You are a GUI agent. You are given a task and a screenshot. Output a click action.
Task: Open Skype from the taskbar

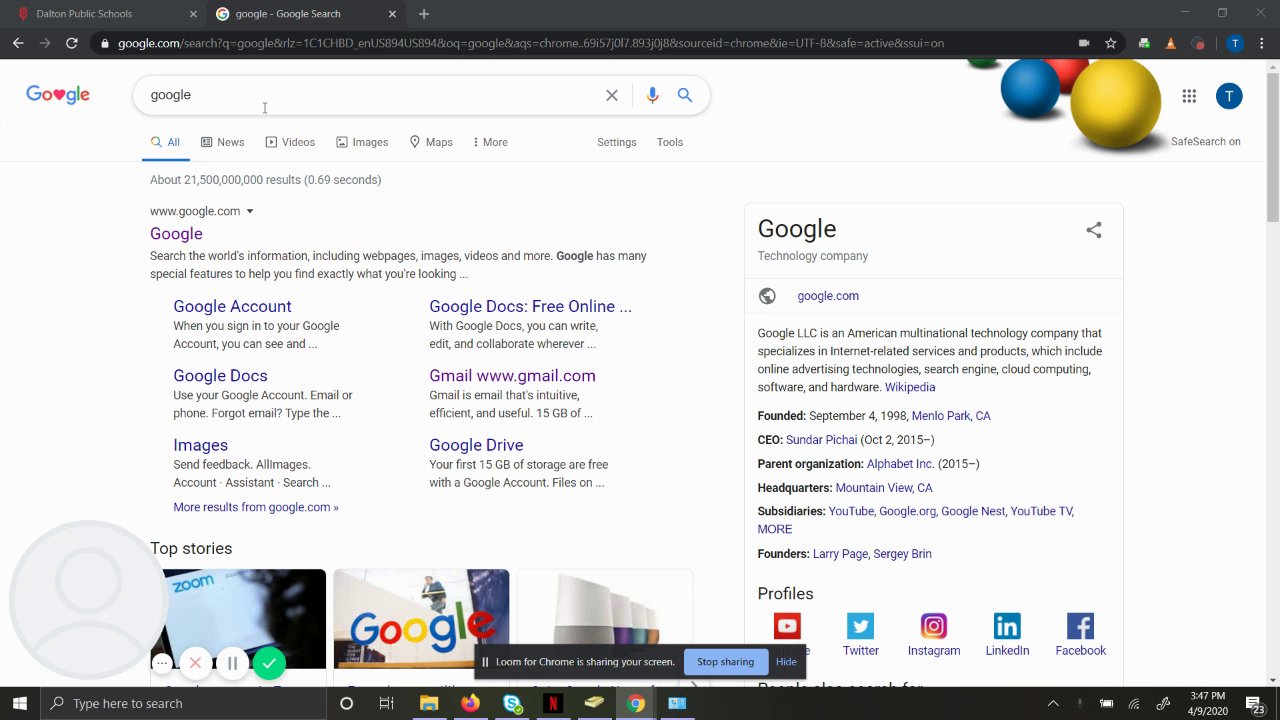point(512,703)
